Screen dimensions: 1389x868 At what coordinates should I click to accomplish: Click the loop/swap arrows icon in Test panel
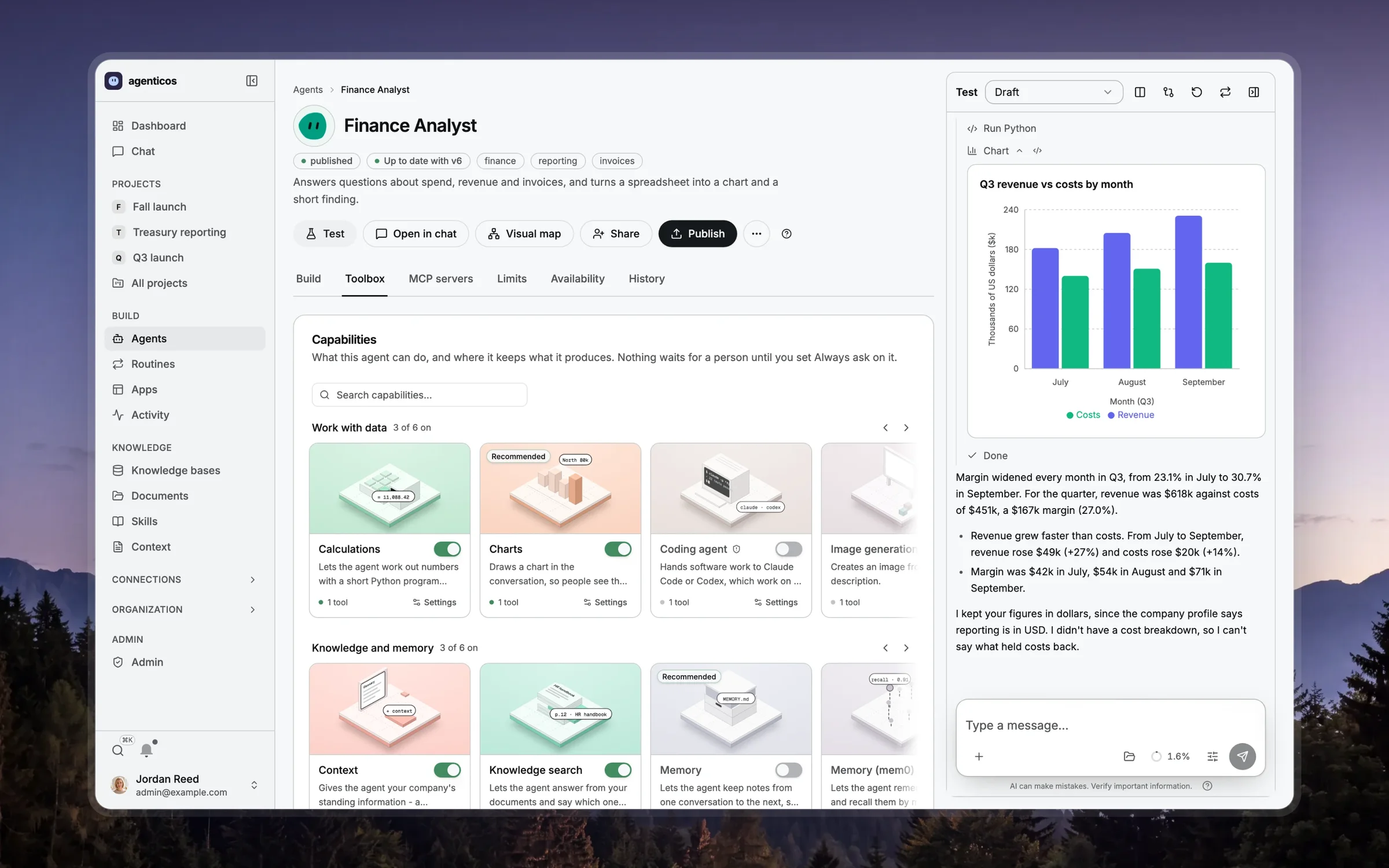[x=1225, y=92]
